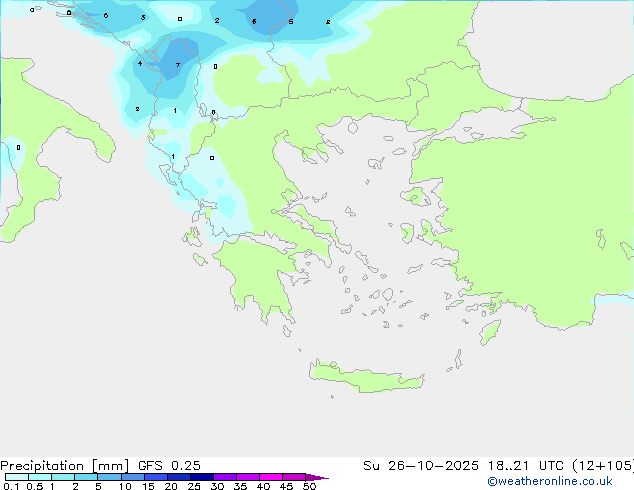This screenshot has height=490, width=634.
Task: Click the 'Precipitation [mm]' title text
Action: tap(65, 466)
